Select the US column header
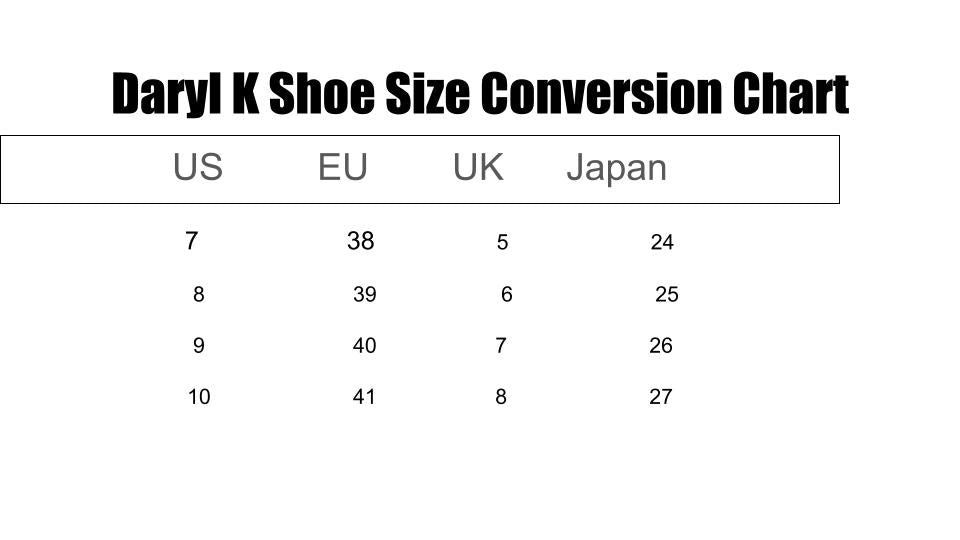This screenshot has height=540, width=960. tap(197, 168)
